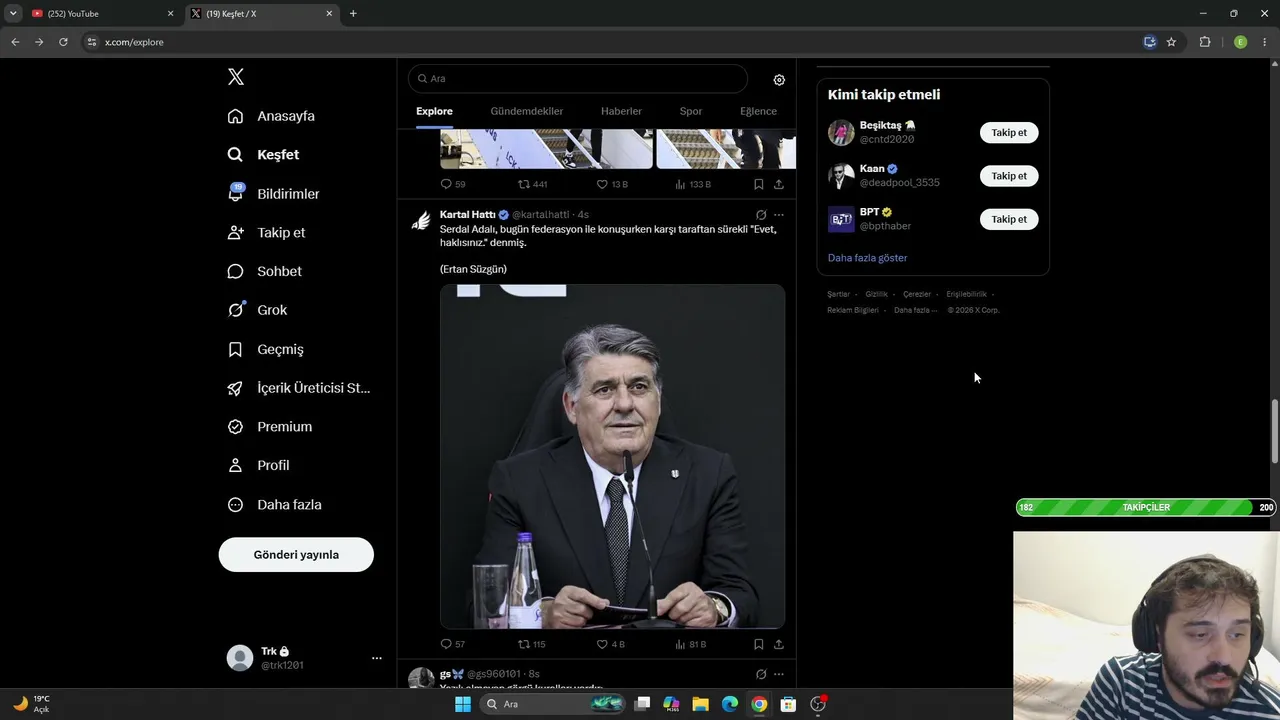Switch to the Explore tab

click(x=434, y=111)
